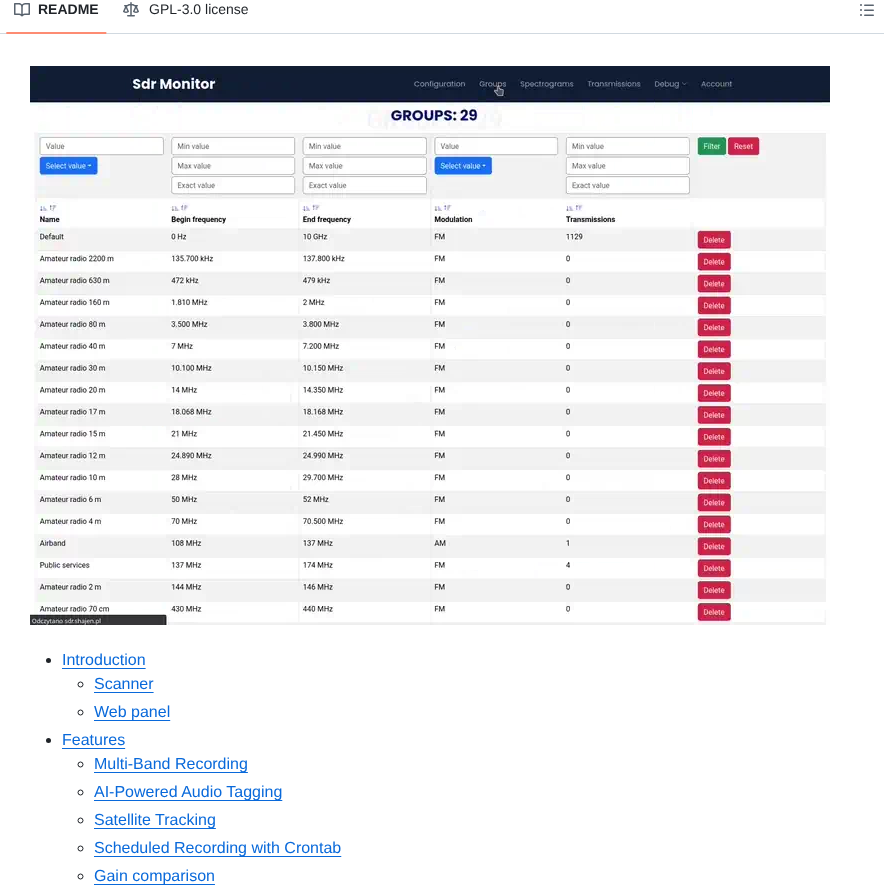Click the Begin frequency Min value field
884x885 pixels.
pyautogui.click(x=233, y=147)
